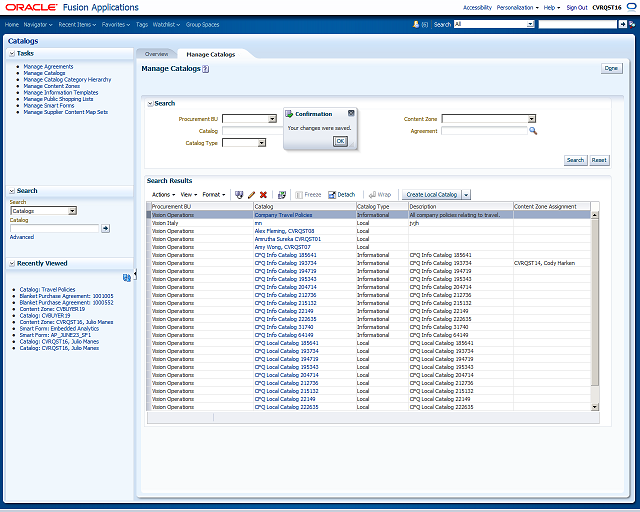Close the Confirmation dialog with its X icon
This screenshot has width=640, height=512.
point(351,113)
